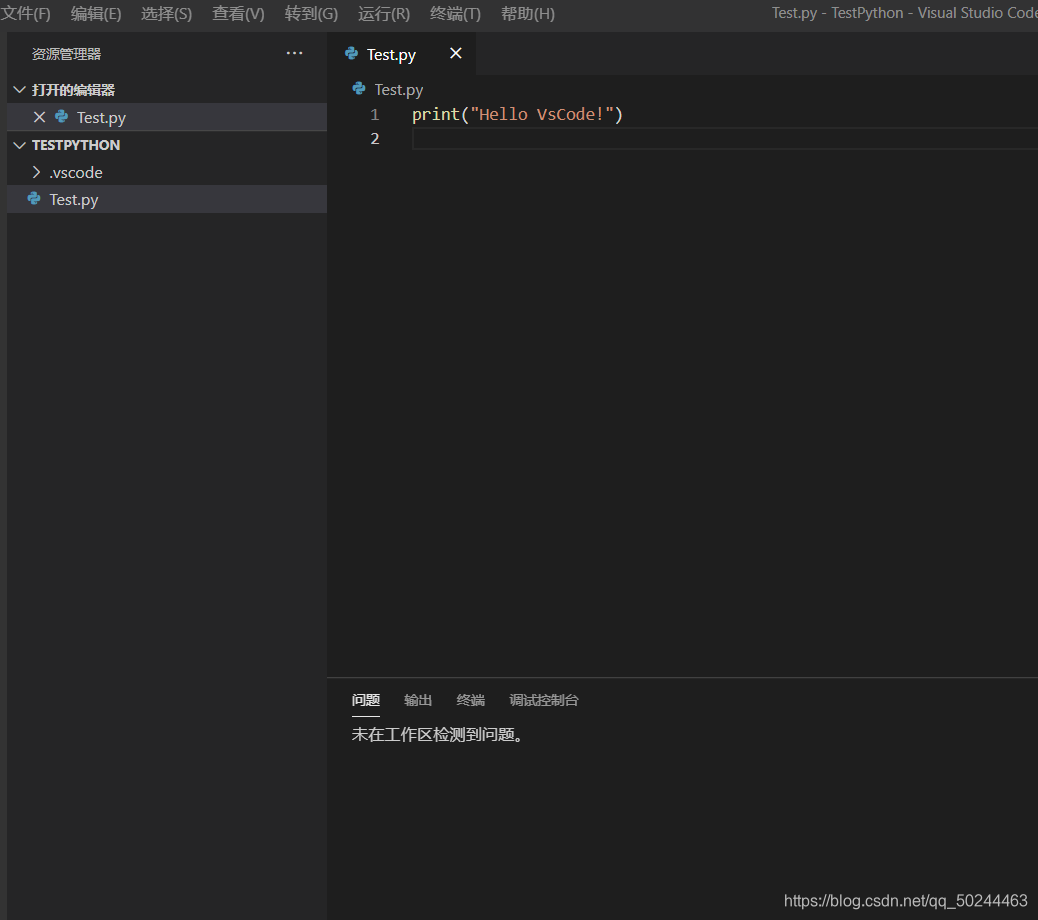Open the 帮助(H) menu
1038x920 pixels.
tap(527, 13)
